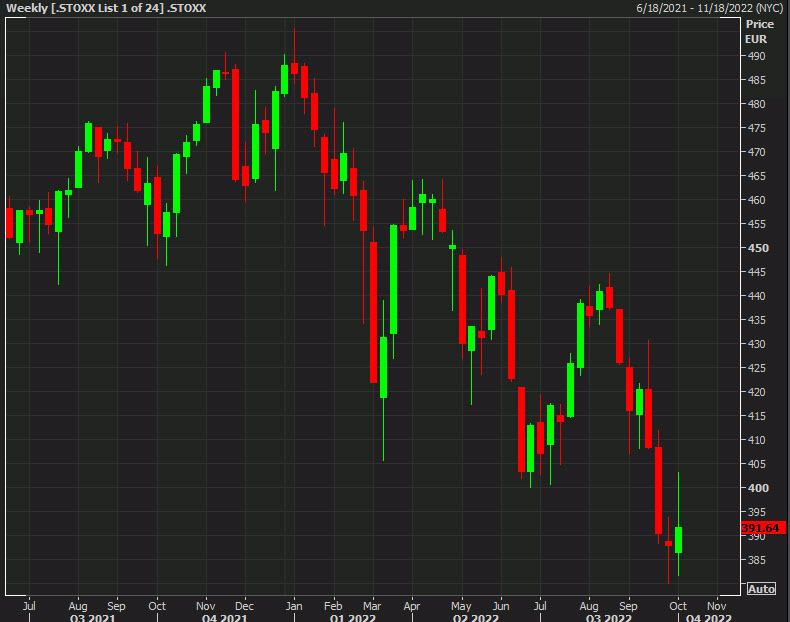Click the 'Nov' label next to Dec
This screenshot has height=622, width=790.
click(206, 606)
